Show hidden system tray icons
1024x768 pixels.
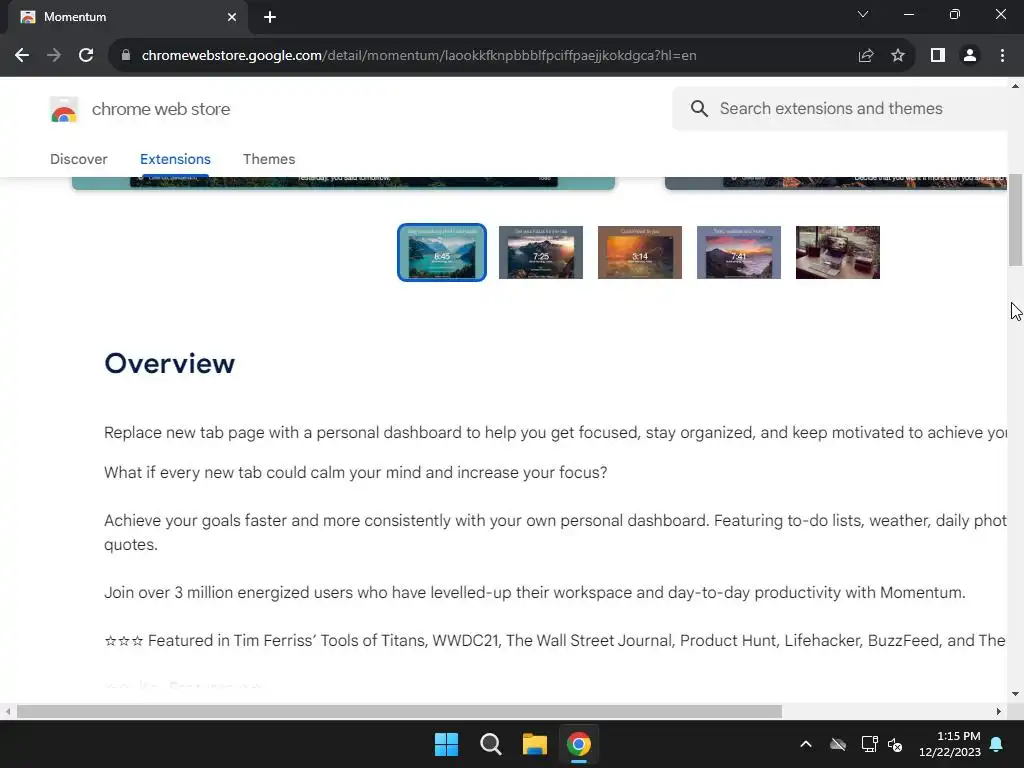pyautogui.click(x=806, y=744)
